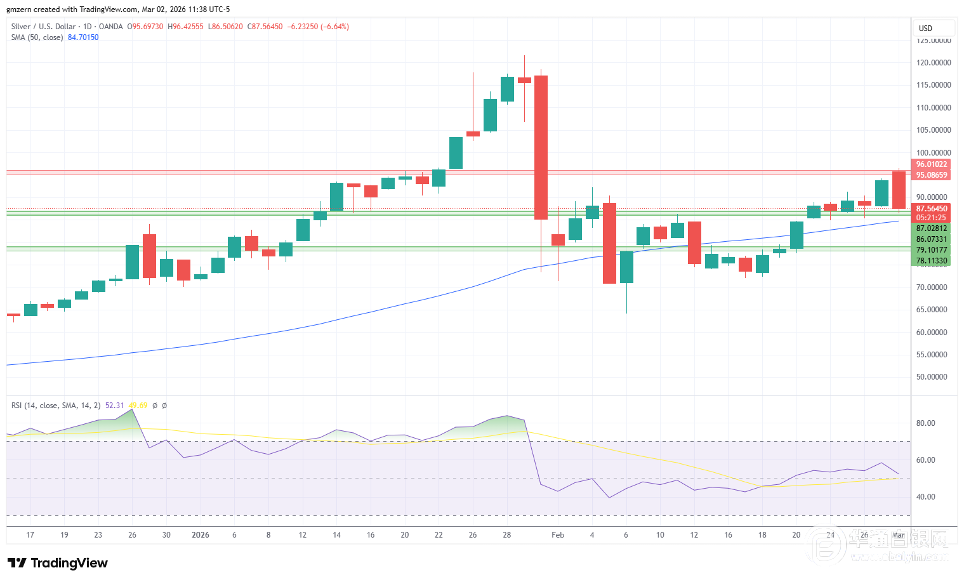This screenshot has height=582, width=964.
Task: Click the SMA value 84.70150
Action: [x=84, y=37]
